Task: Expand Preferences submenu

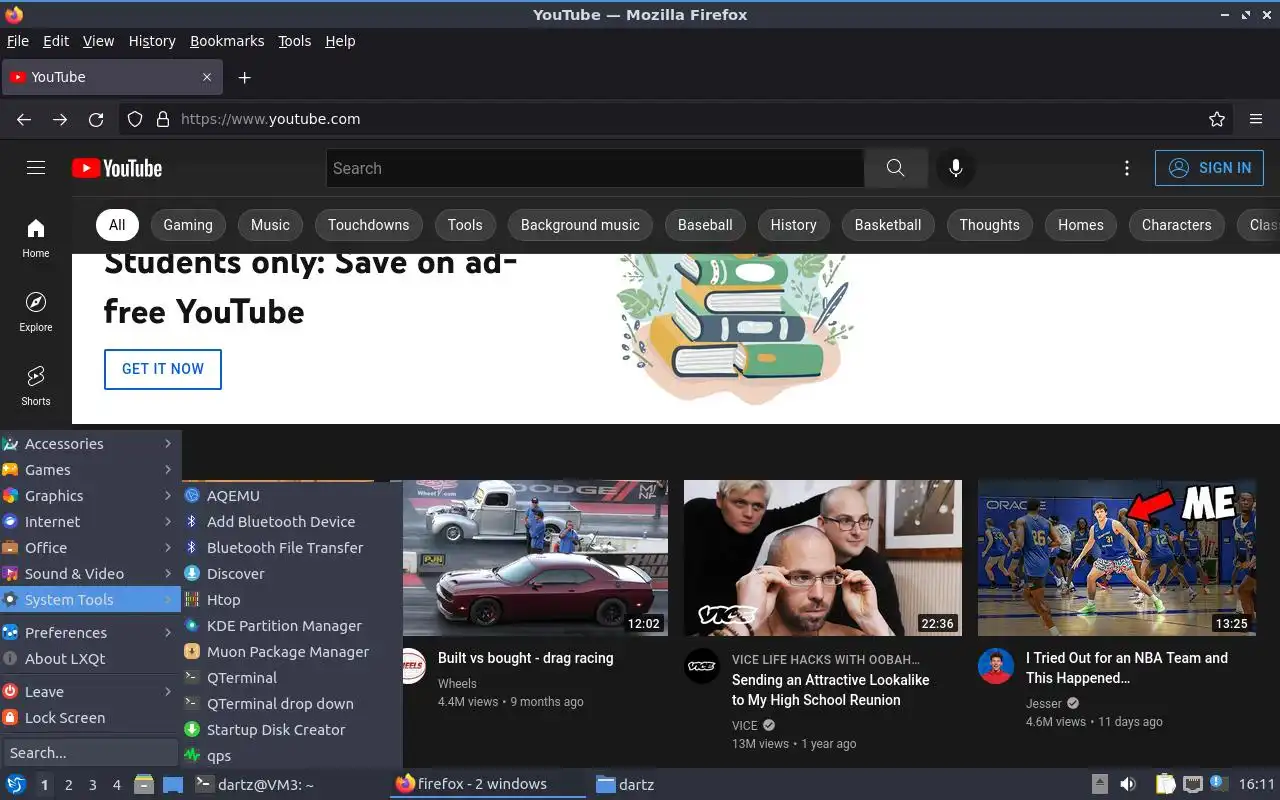Action: 90,633
